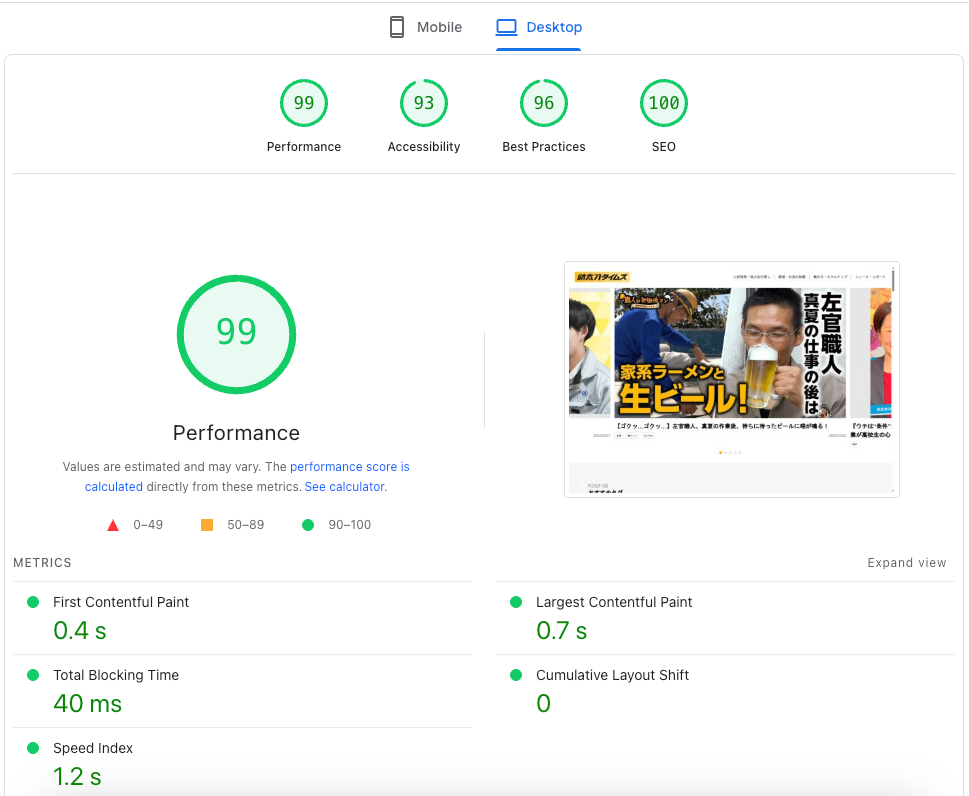Click the green dot beside Speed Index
The image size is (969, 796).
point(33,748)
